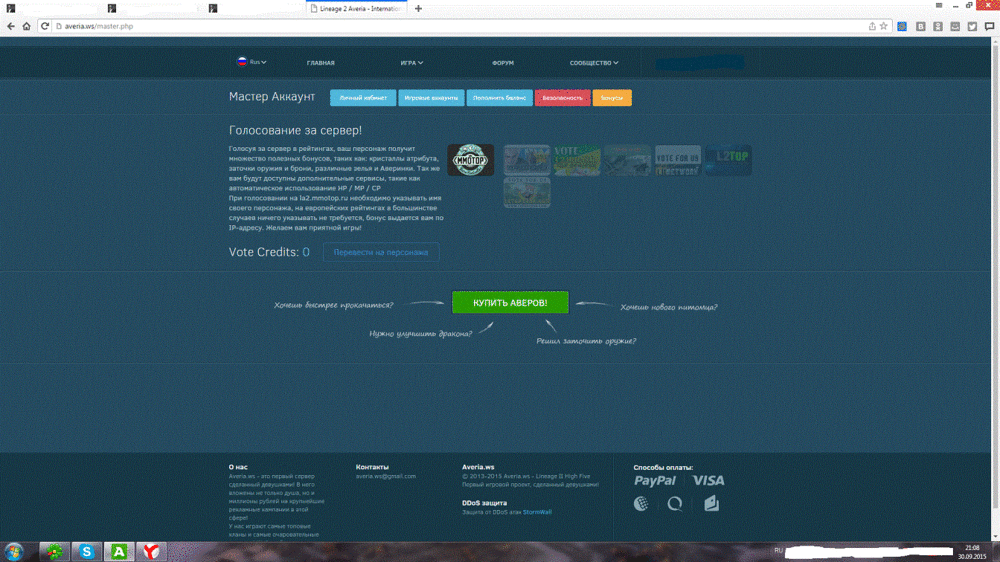Open ФОРУМ in navigation
The height and width of the screenshot is (562, 1000).
coord(503,63)
